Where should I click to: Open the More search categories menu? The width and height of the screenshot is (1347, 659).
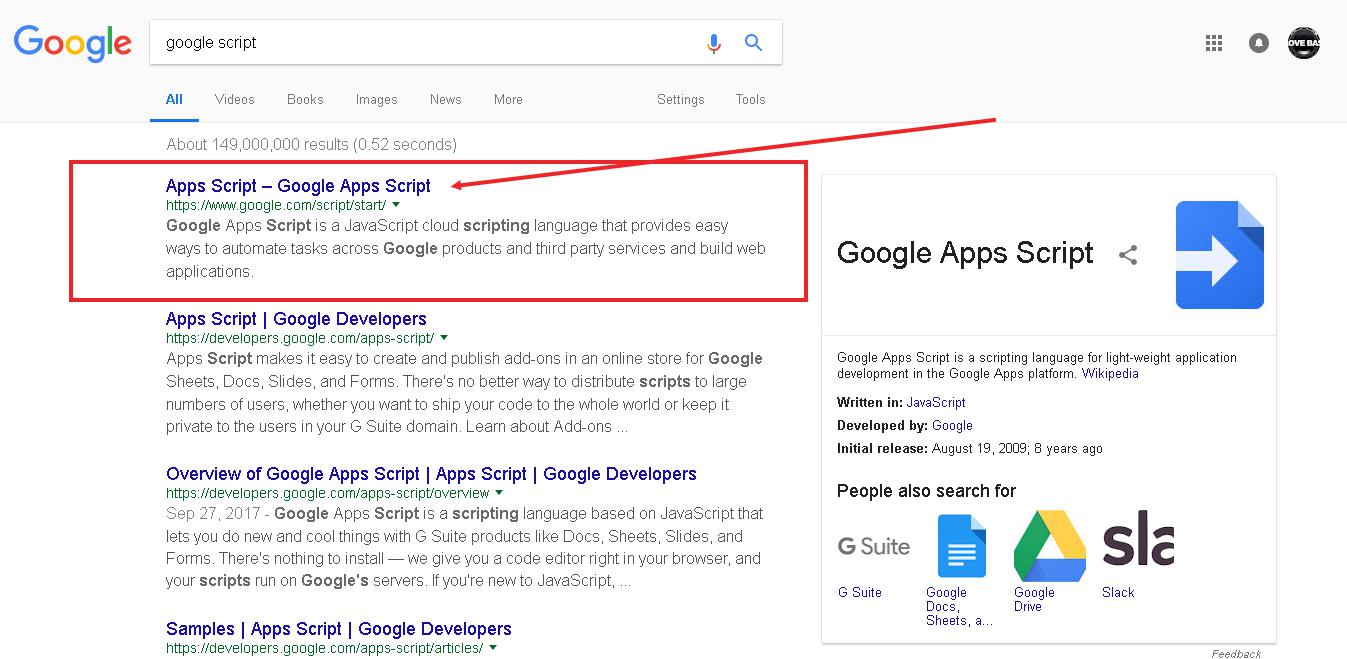[508, 100]
